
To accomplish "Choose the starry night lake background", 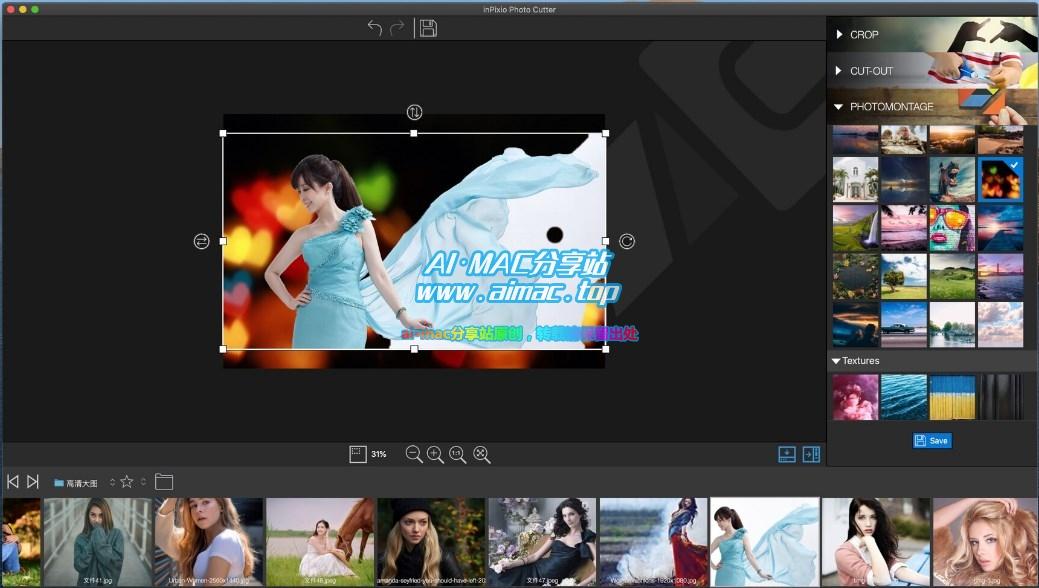I will (904, 179).
